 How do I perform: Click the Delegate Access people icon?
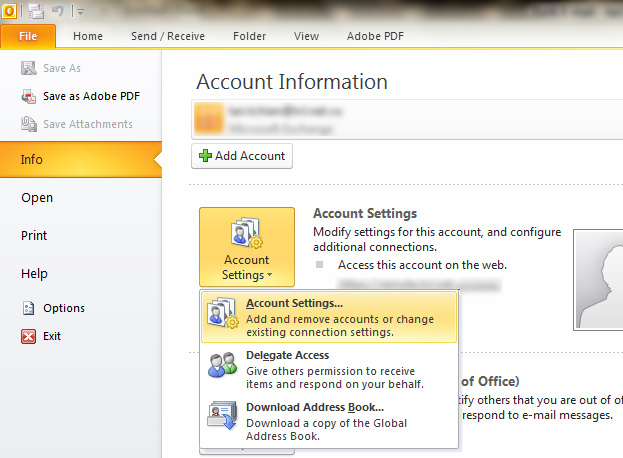click(x=222, y=365)
